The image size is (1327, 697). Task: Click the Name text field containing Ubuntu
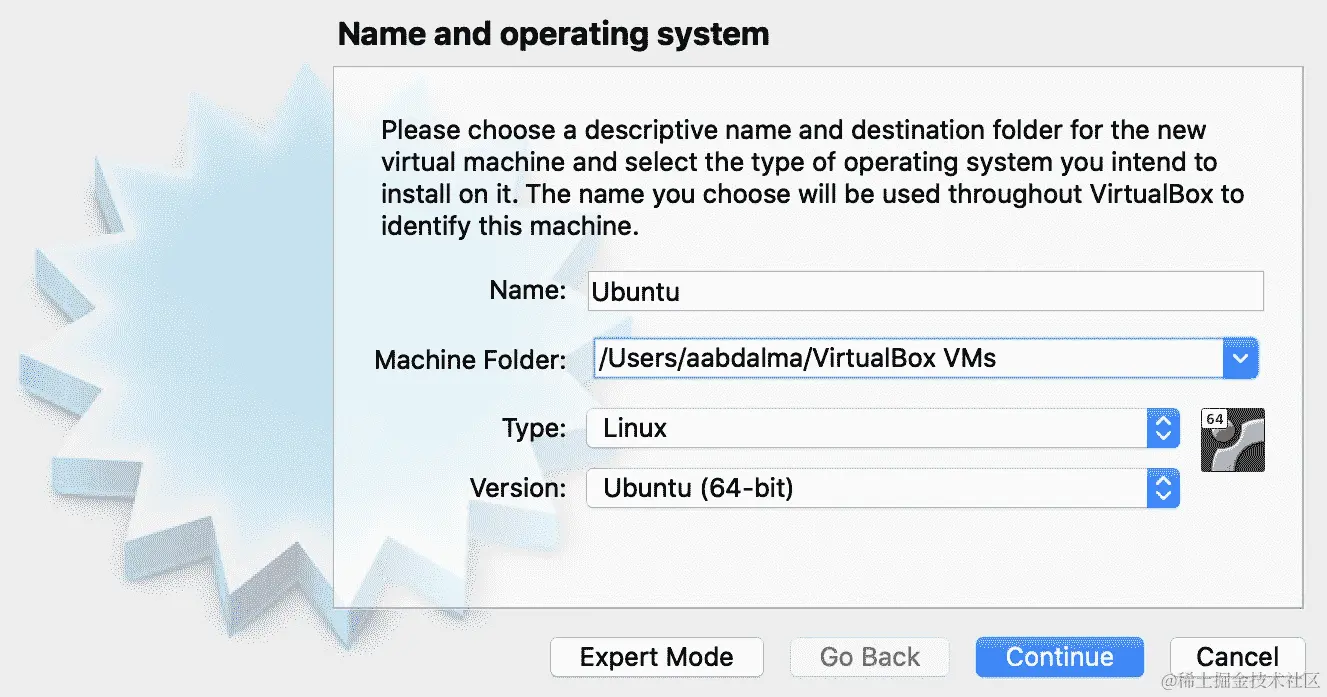[x=926, y=291]
